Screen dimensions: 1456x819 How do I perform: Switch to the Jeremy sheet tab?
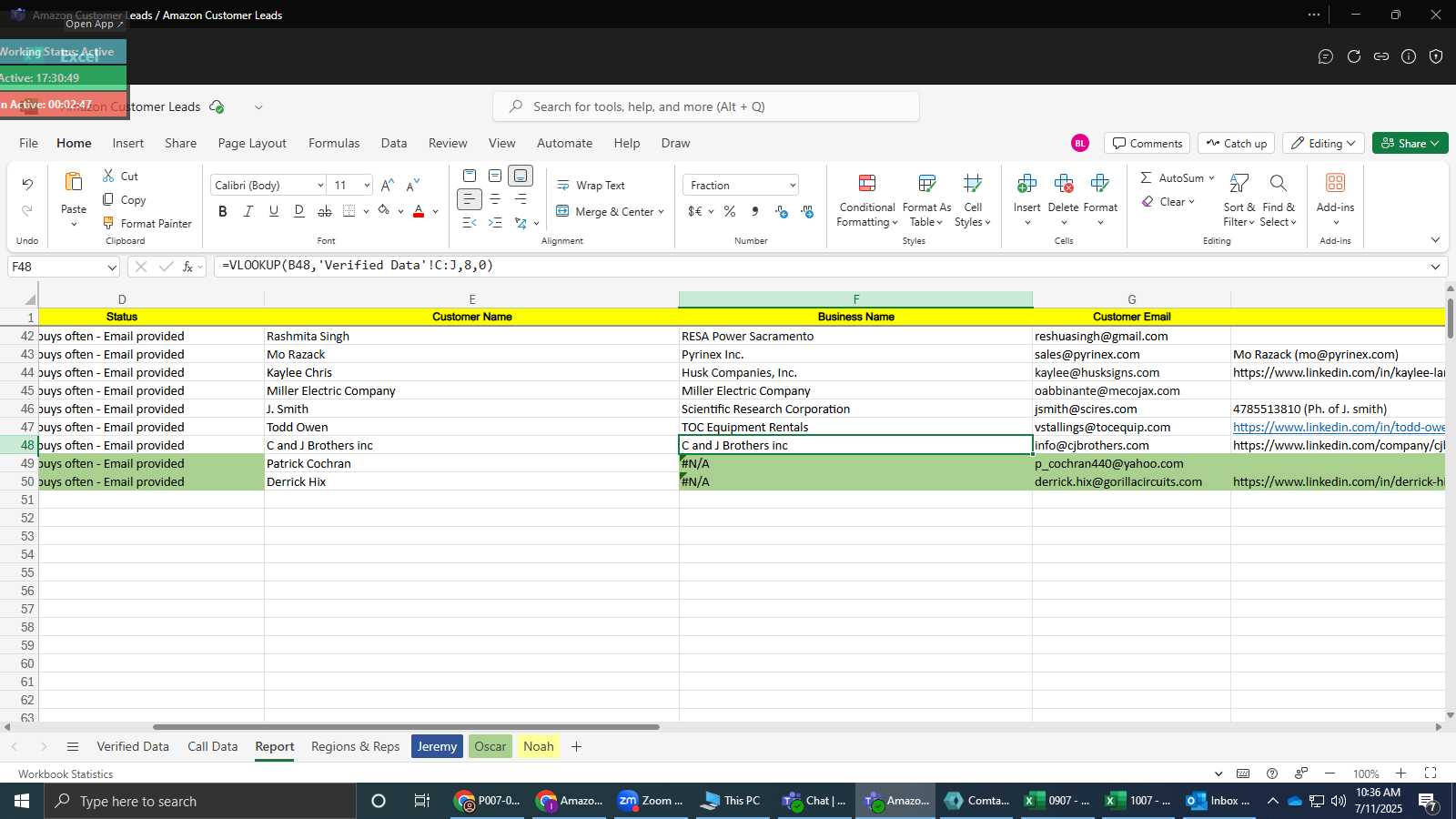[437, 746]
